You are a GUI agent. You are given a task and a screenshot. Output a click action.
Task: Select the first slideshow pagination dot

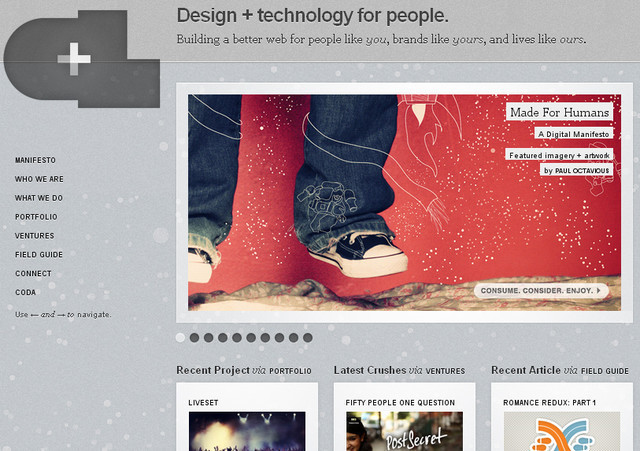180,338
